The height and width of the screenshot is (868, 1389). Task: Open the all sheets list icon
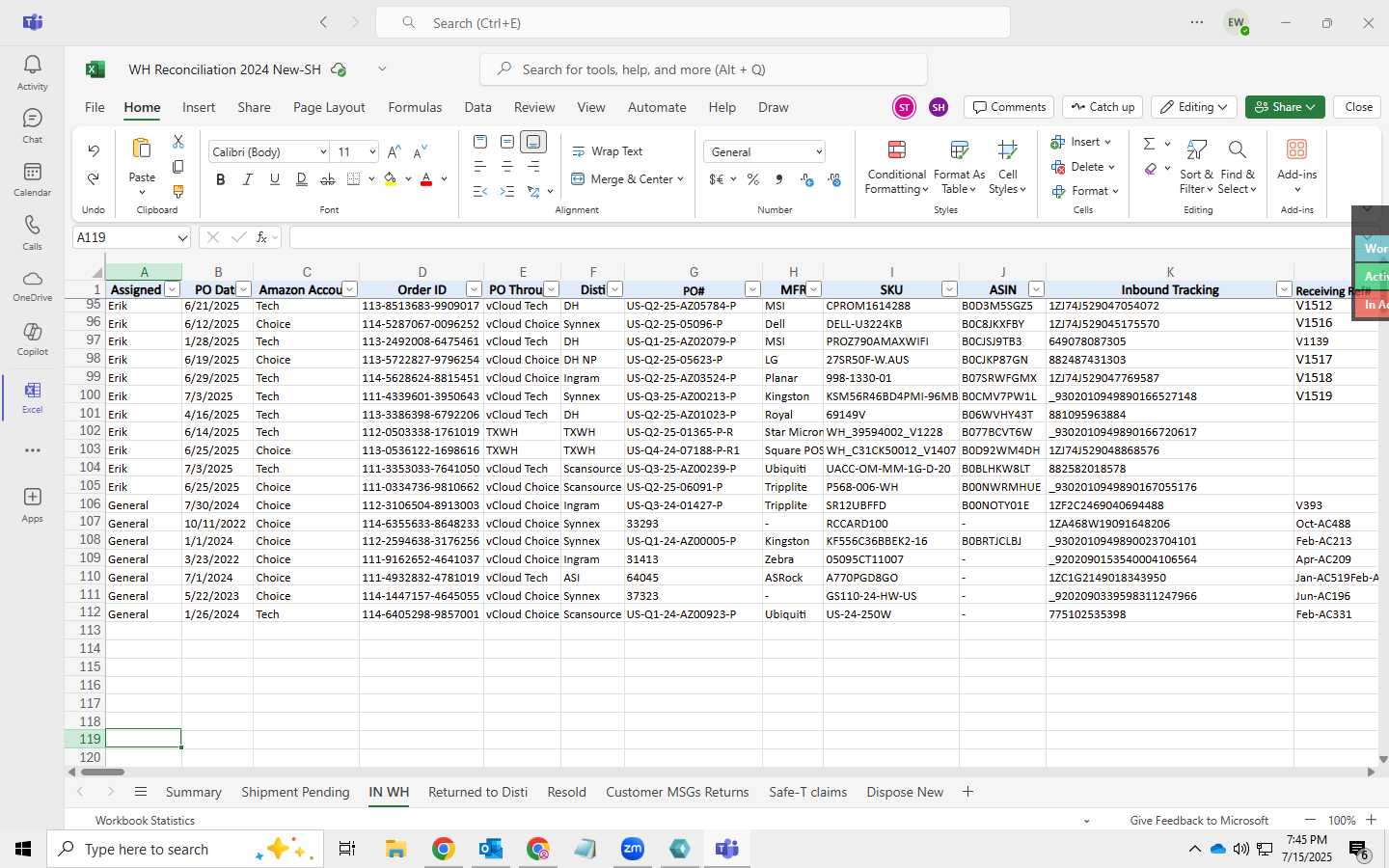pyautogui.click(x=141, y=792)
